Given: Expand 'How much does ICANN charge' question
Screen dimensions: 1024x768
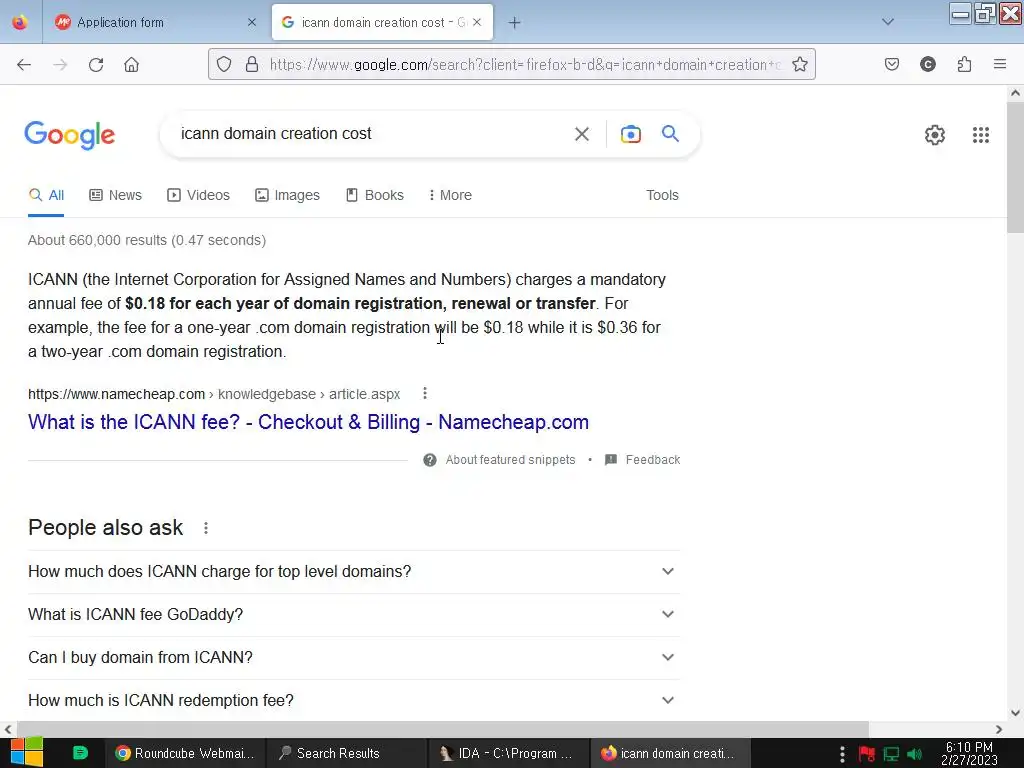Looking at the screenshot, I should (x=354, y=571).
